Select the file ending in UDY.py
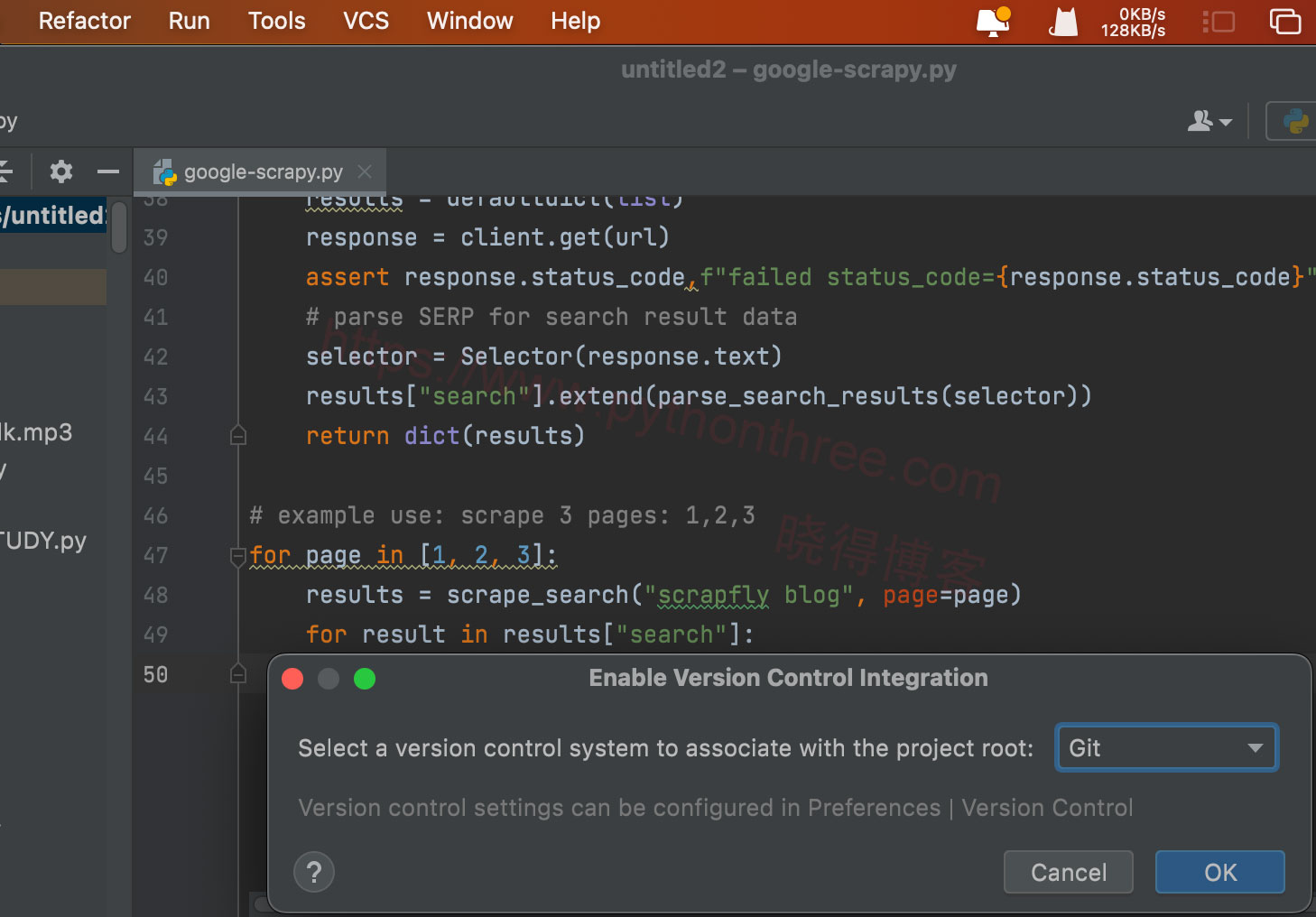 [x=43, y=541]
